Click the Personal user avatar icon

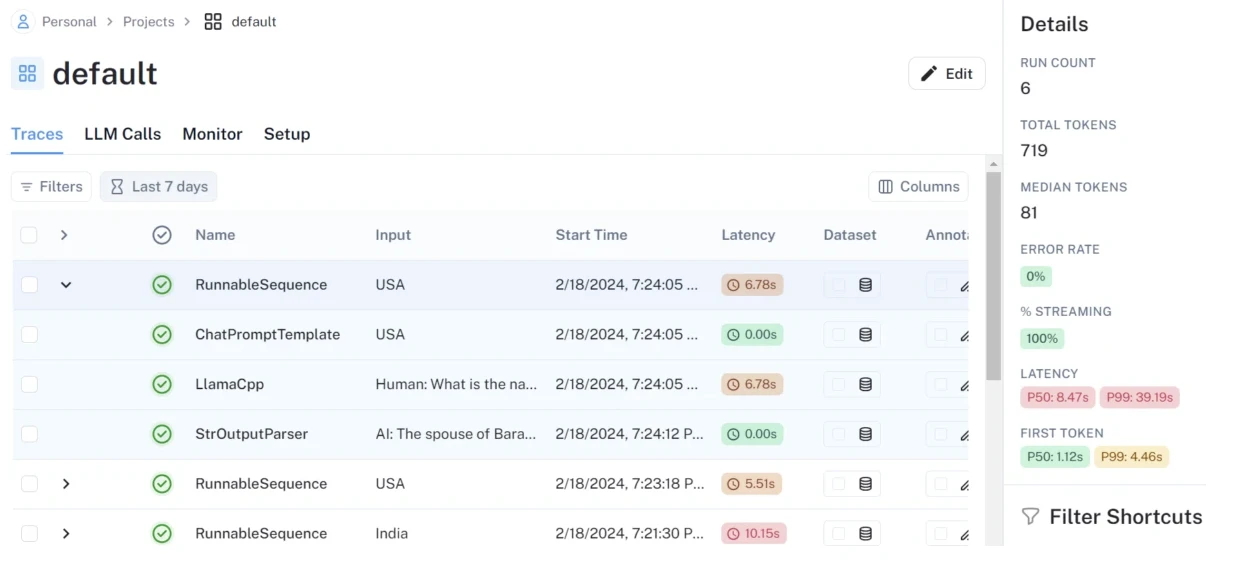tap(23, 21)
